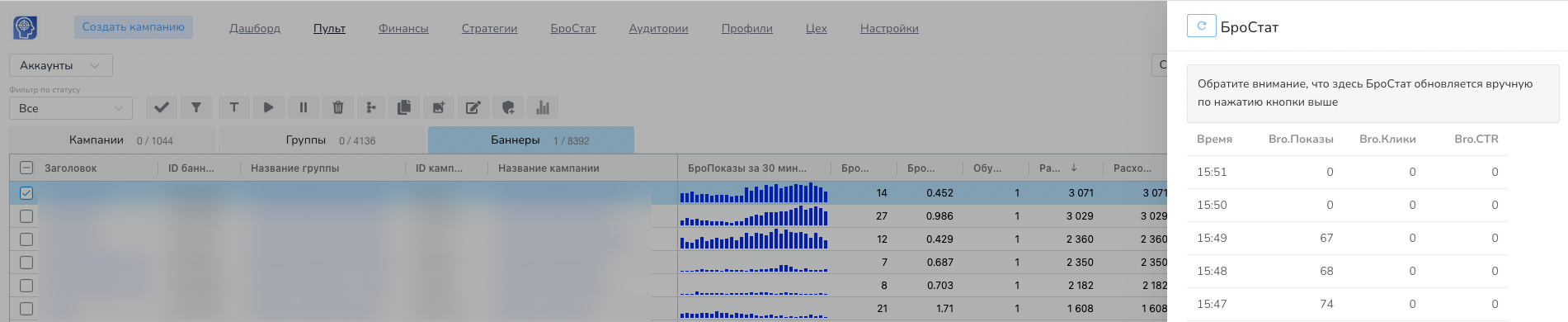Click the chart in row with 0.429

point(754,239)
